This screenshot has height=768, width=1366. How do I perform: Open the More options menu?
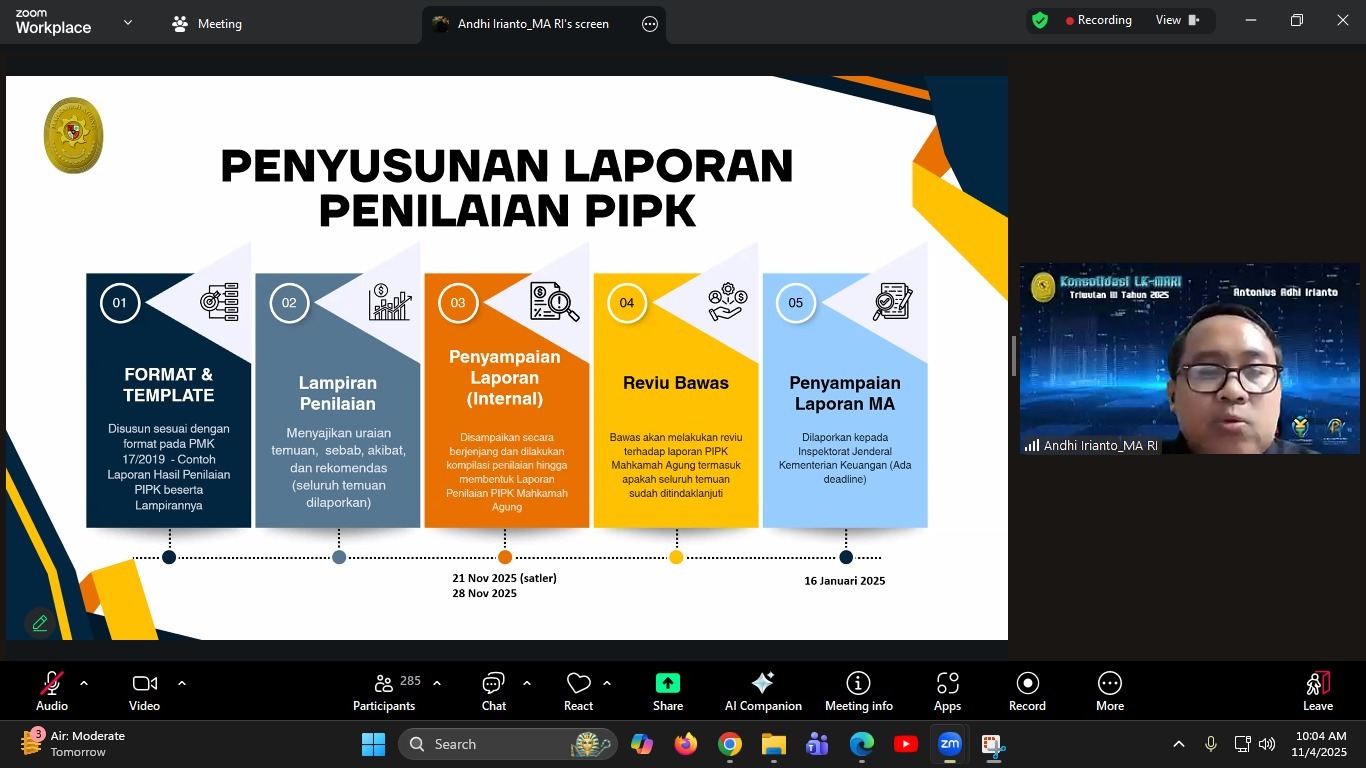click(x=1109, y=691)
